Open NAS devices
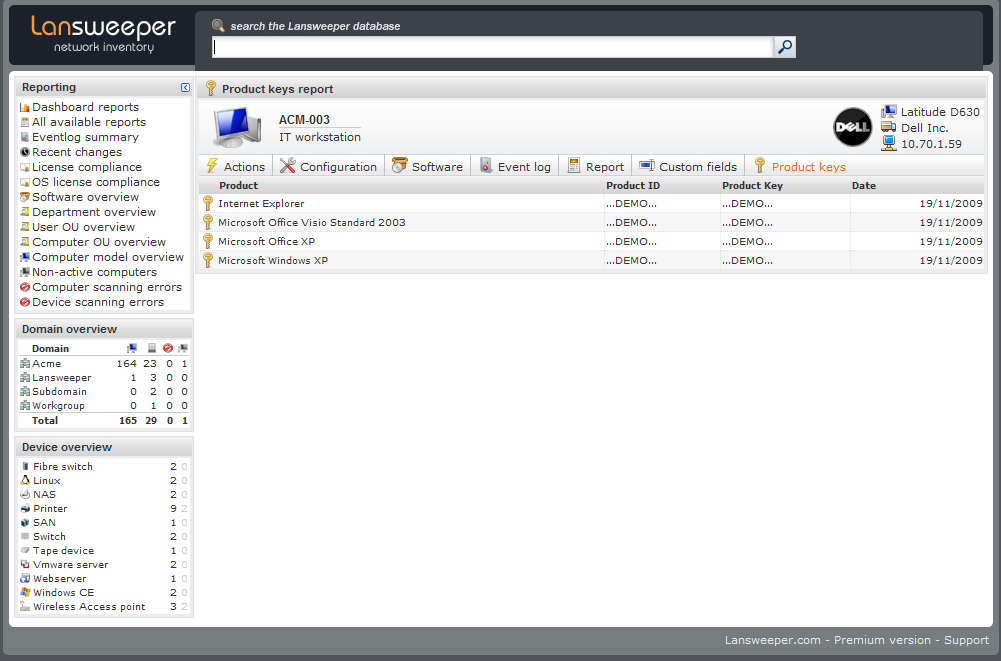The width and height of the screenshot is (1001, 661). [44, 494]
